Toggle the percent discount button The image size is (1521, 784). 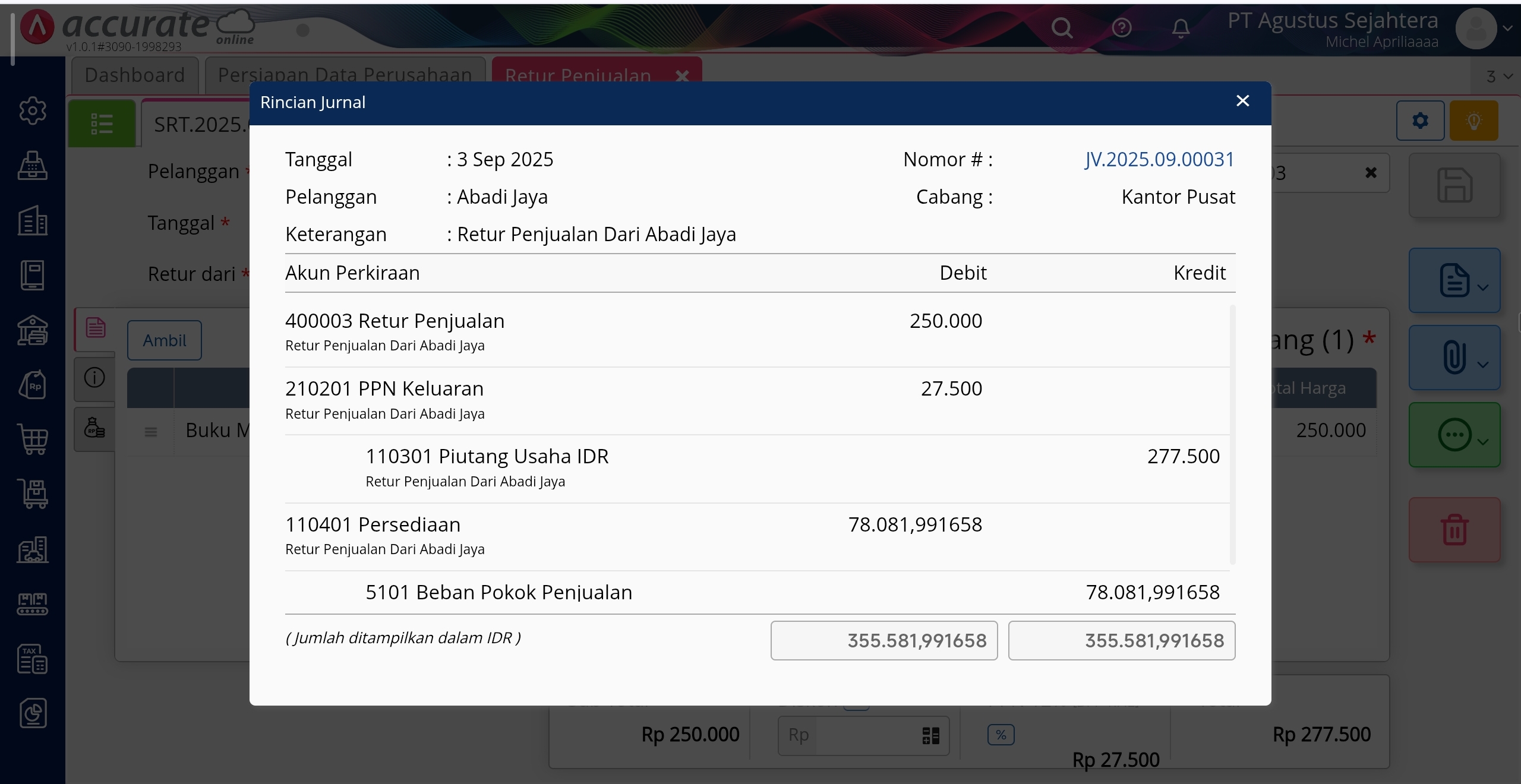pos(1001,735)
